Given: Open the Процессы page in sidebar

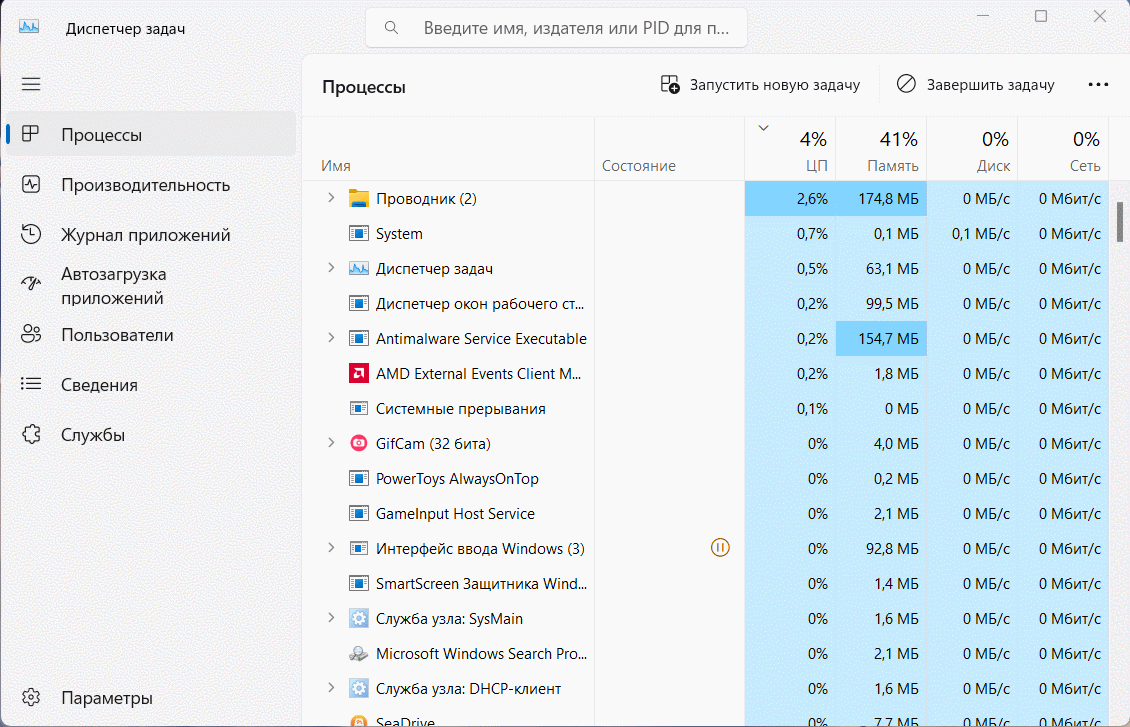Looking at the screenshot, I should click(x=151, y=134).
